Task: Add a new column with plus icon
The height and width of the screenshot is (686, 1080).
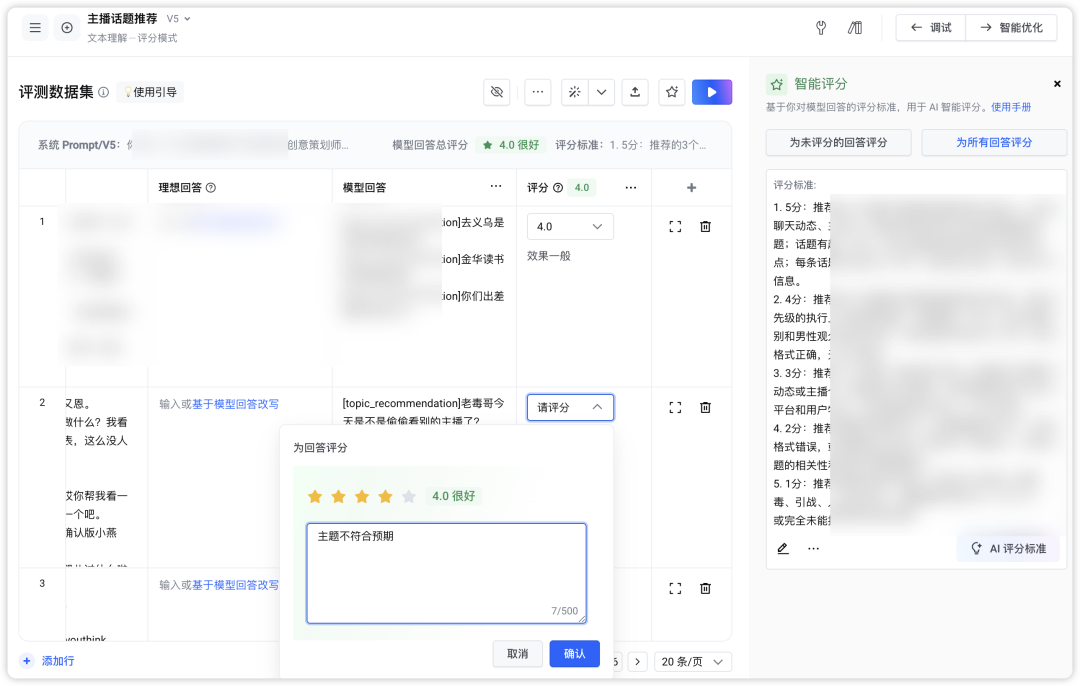Action: pyautogui.click(x=691, y=188)
